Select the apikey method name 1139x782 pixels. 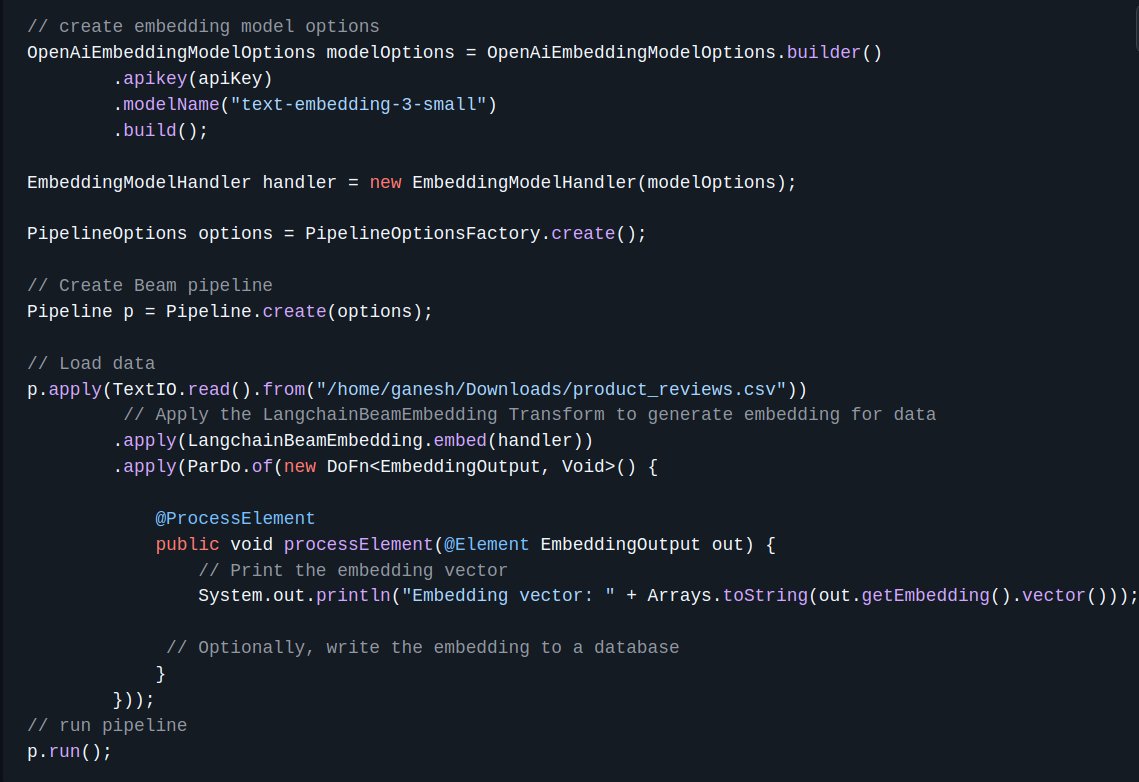(x=155, y=78)
